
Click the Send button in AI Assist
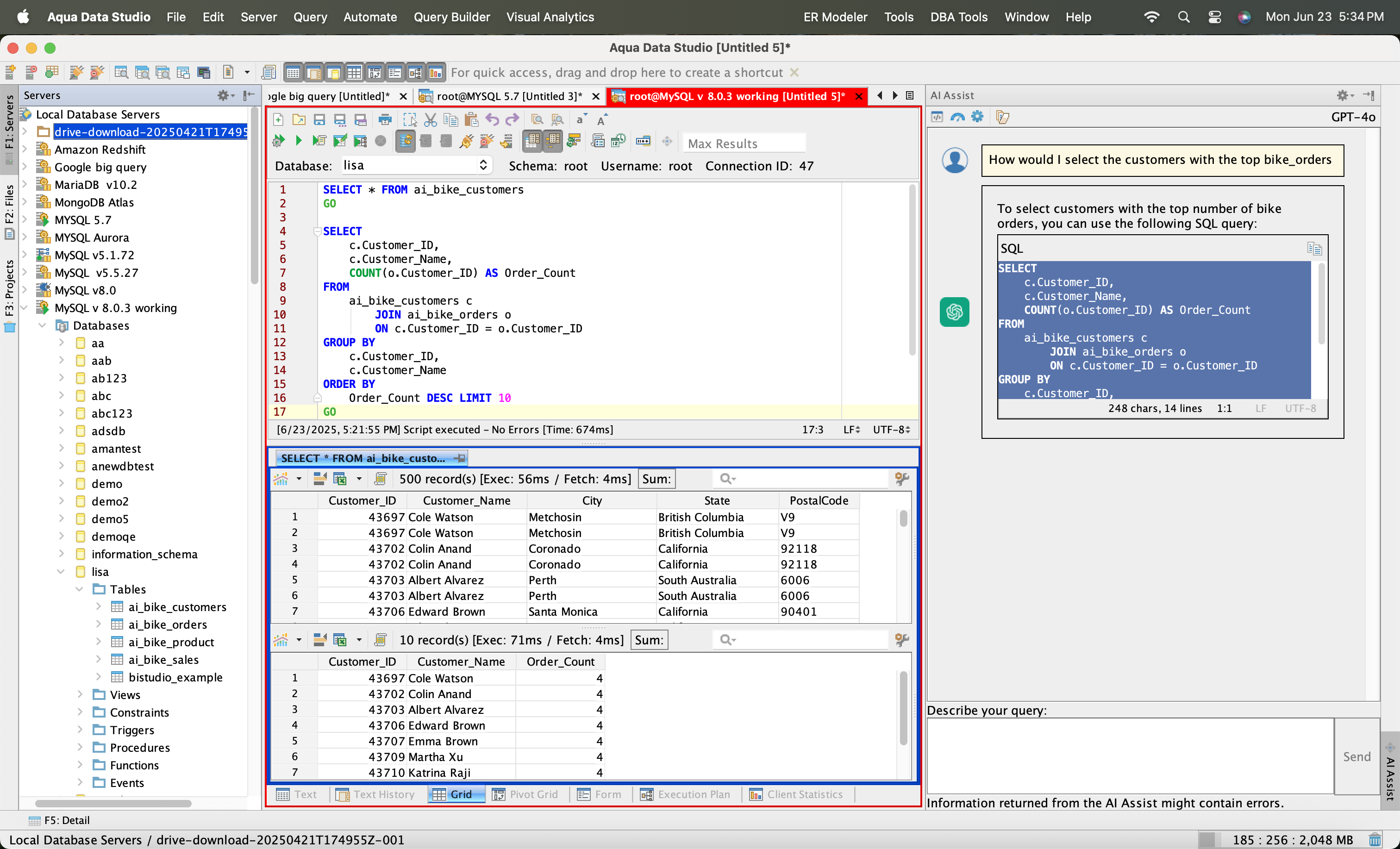(1357, 756)
